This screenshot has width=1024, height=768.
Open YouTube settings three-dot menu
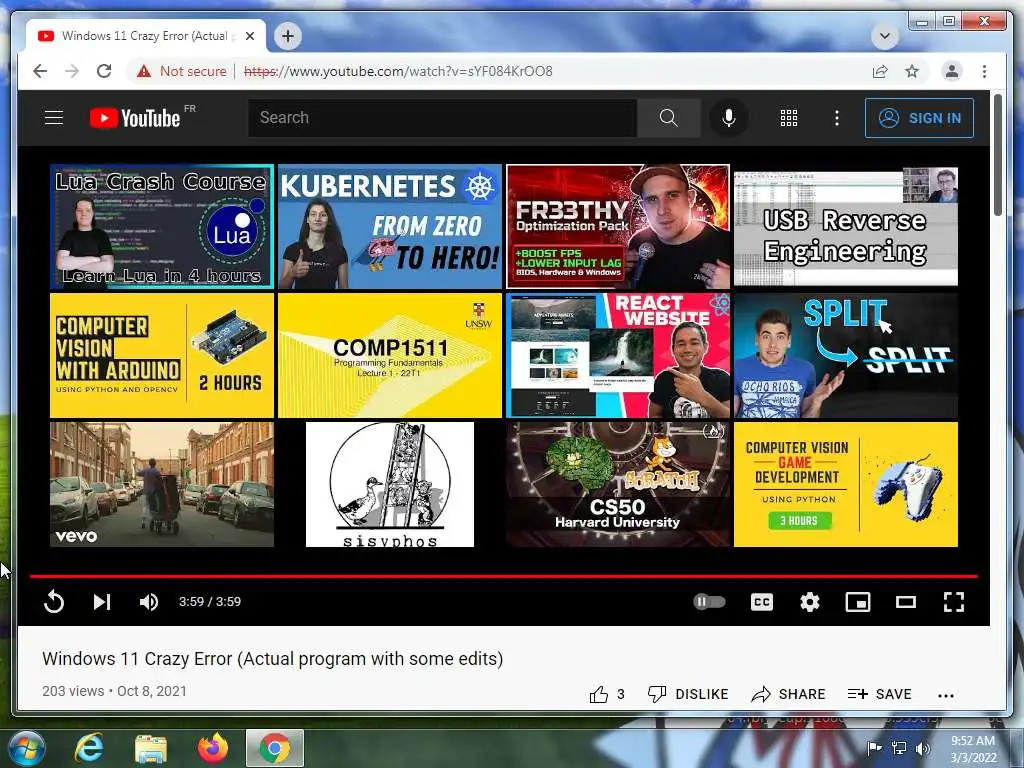coord(837,118)
